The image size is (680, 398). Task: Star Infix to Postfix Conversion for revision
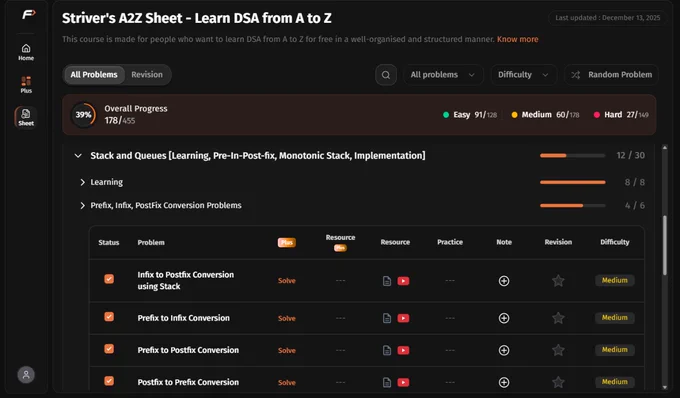coord(558,281)
